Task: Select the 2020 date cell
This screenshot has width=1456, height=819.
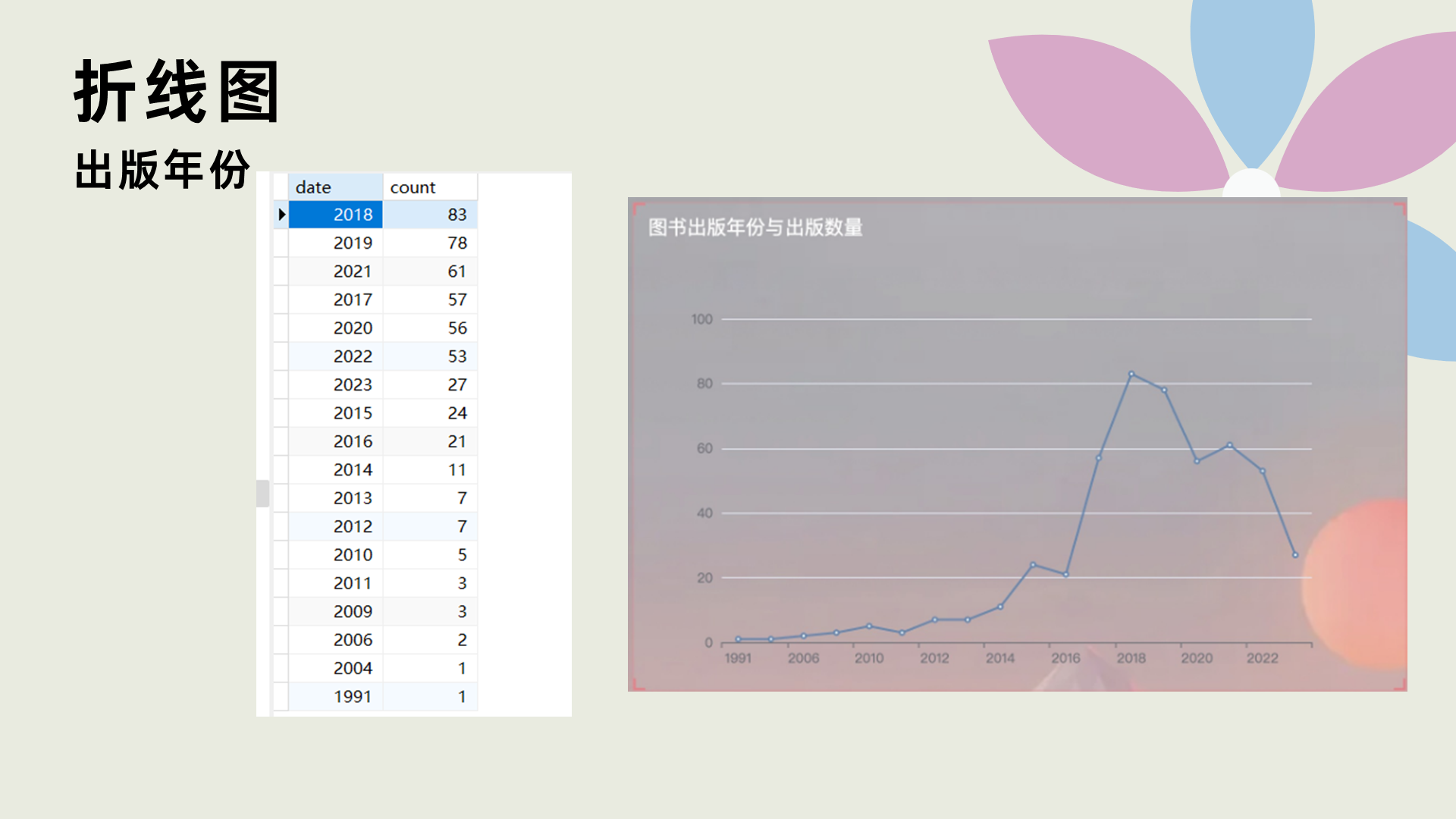Action: (x=335, y=328)
